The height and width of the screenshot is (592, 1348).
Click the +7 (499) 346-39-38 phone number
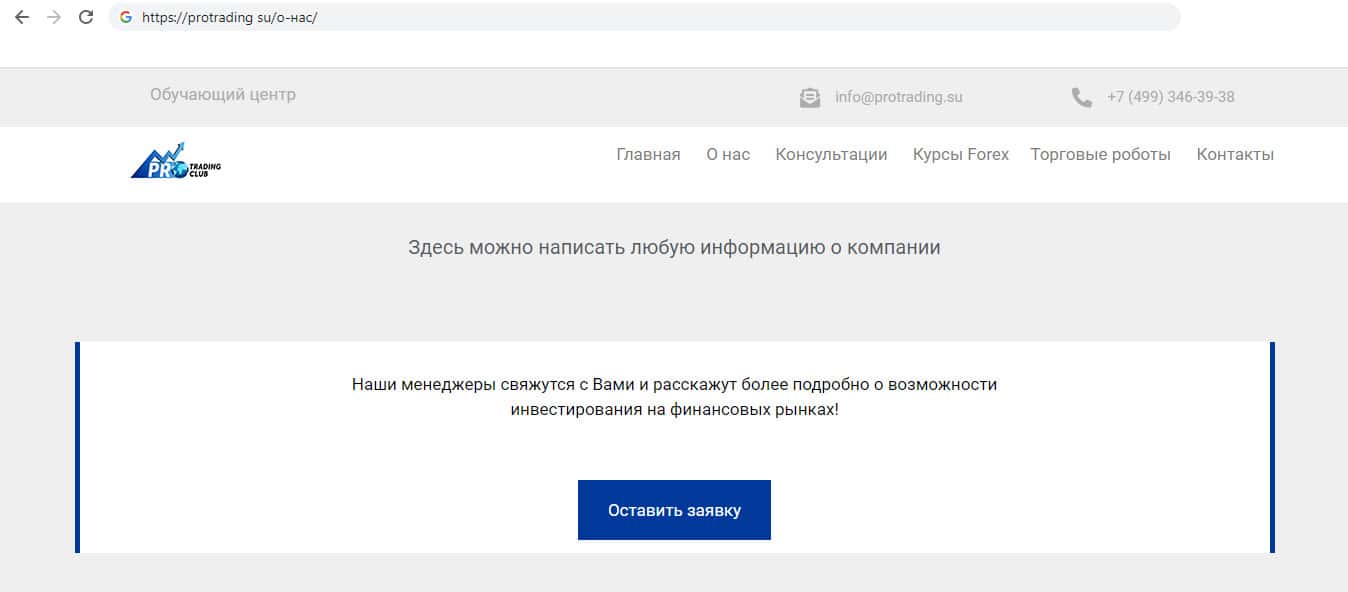coord(1170,98)
